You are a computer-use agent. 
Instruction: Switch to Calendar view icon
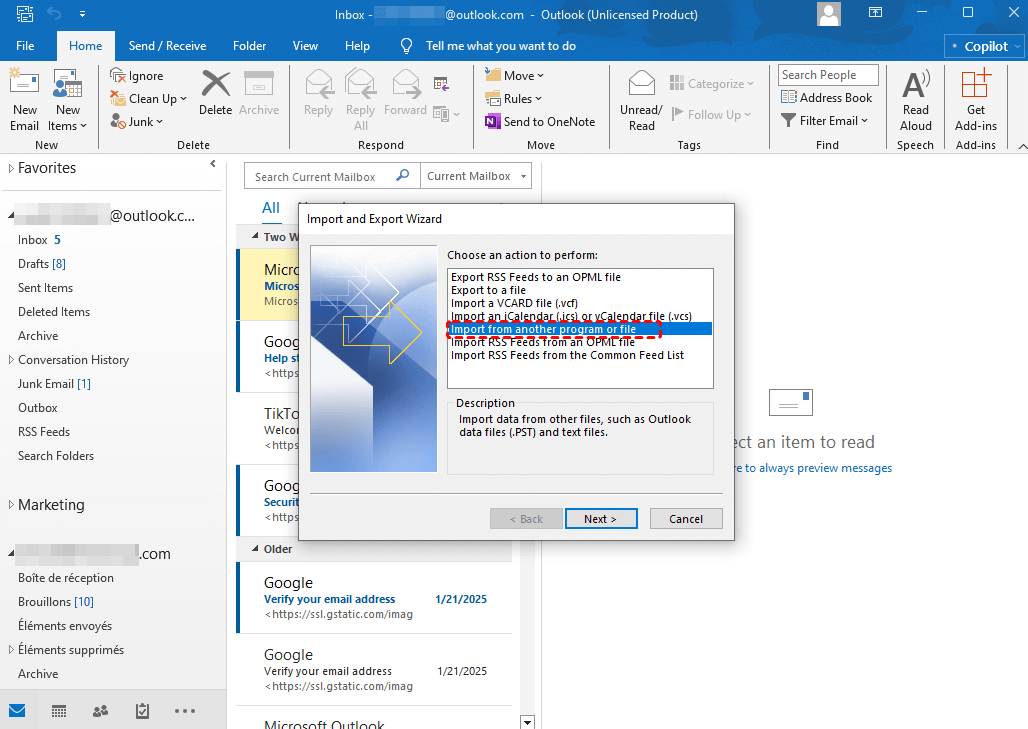(59, 711)
